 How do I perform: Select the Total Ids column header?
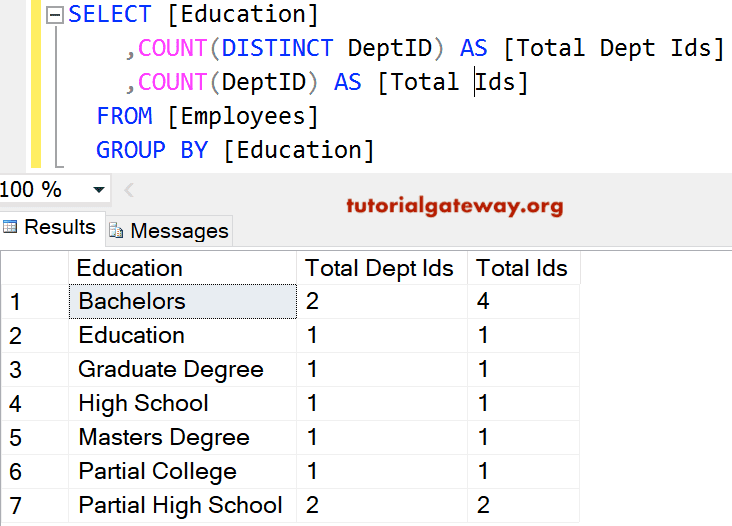524,268
